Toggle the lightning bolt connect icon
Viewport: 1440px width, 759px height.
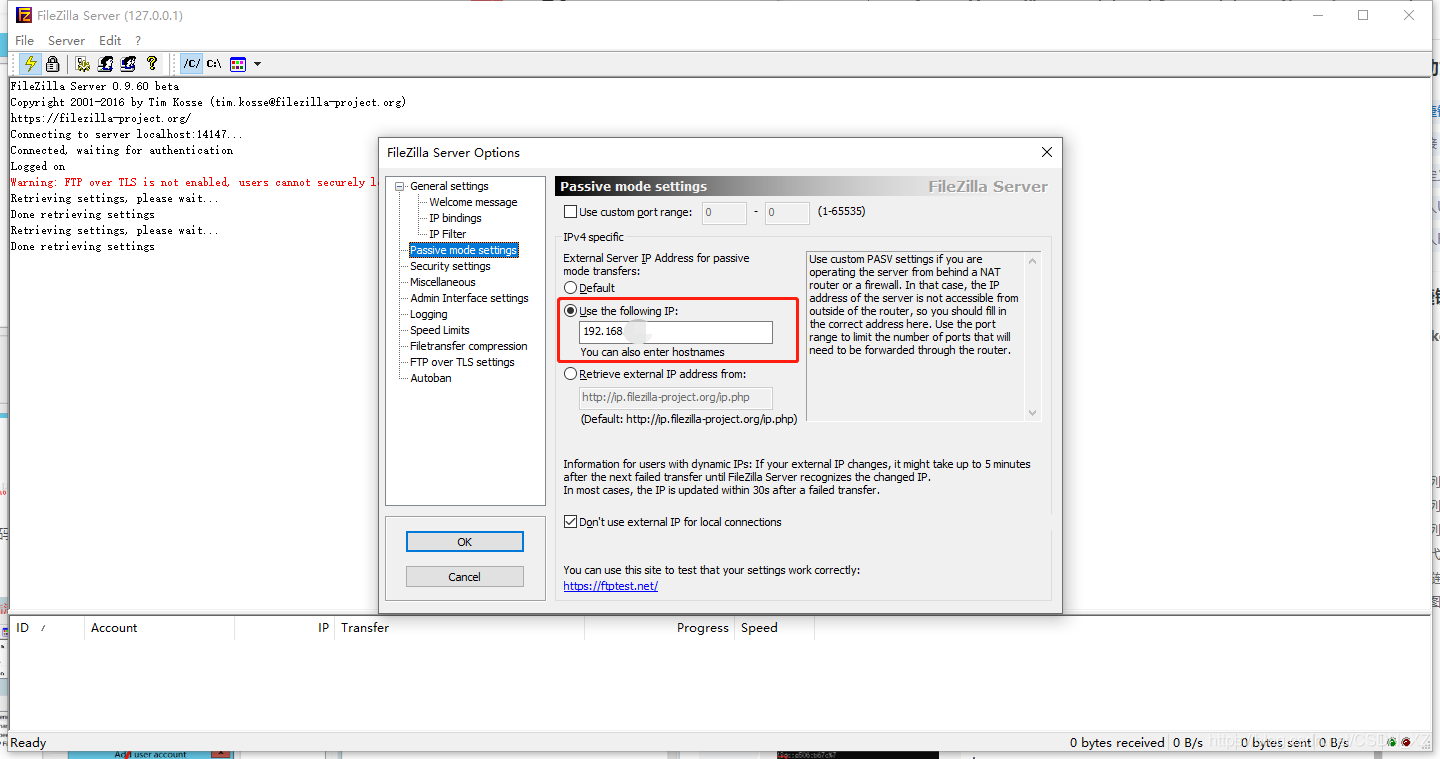[31, 64]
